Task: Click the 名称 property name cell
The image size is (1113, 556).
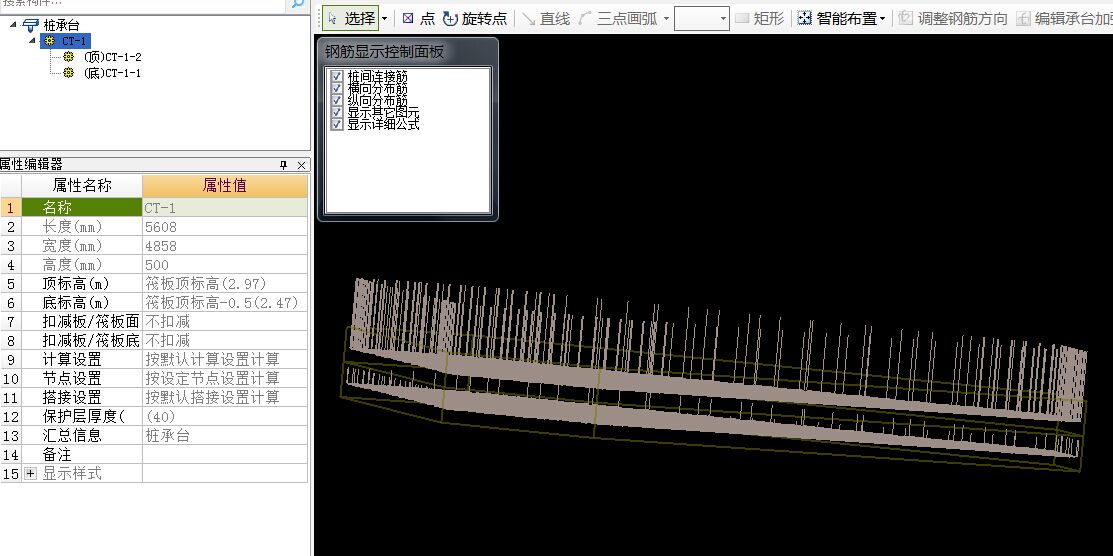Action: tap(82, 208)
